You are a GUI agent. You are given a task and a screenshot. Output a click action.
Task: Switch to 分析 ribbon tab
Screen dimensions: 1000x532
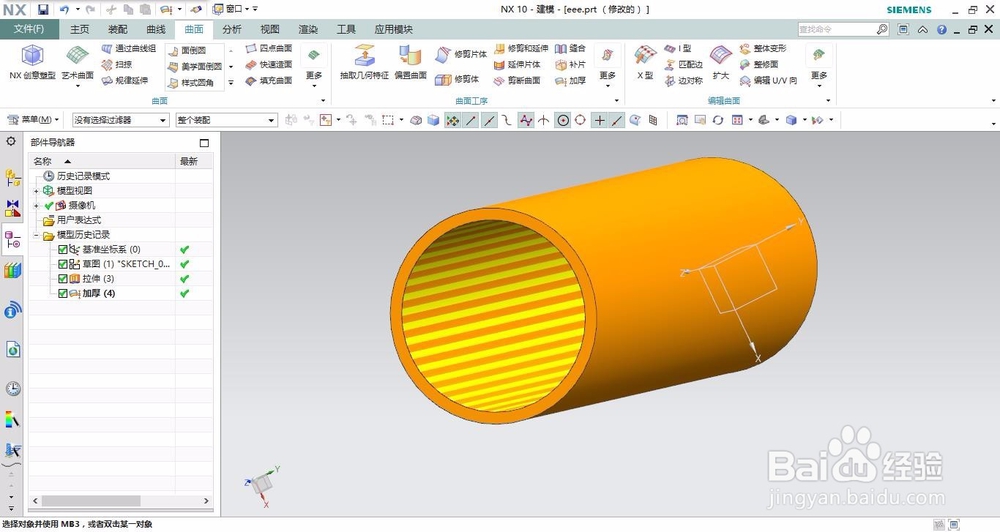[232, 29]
